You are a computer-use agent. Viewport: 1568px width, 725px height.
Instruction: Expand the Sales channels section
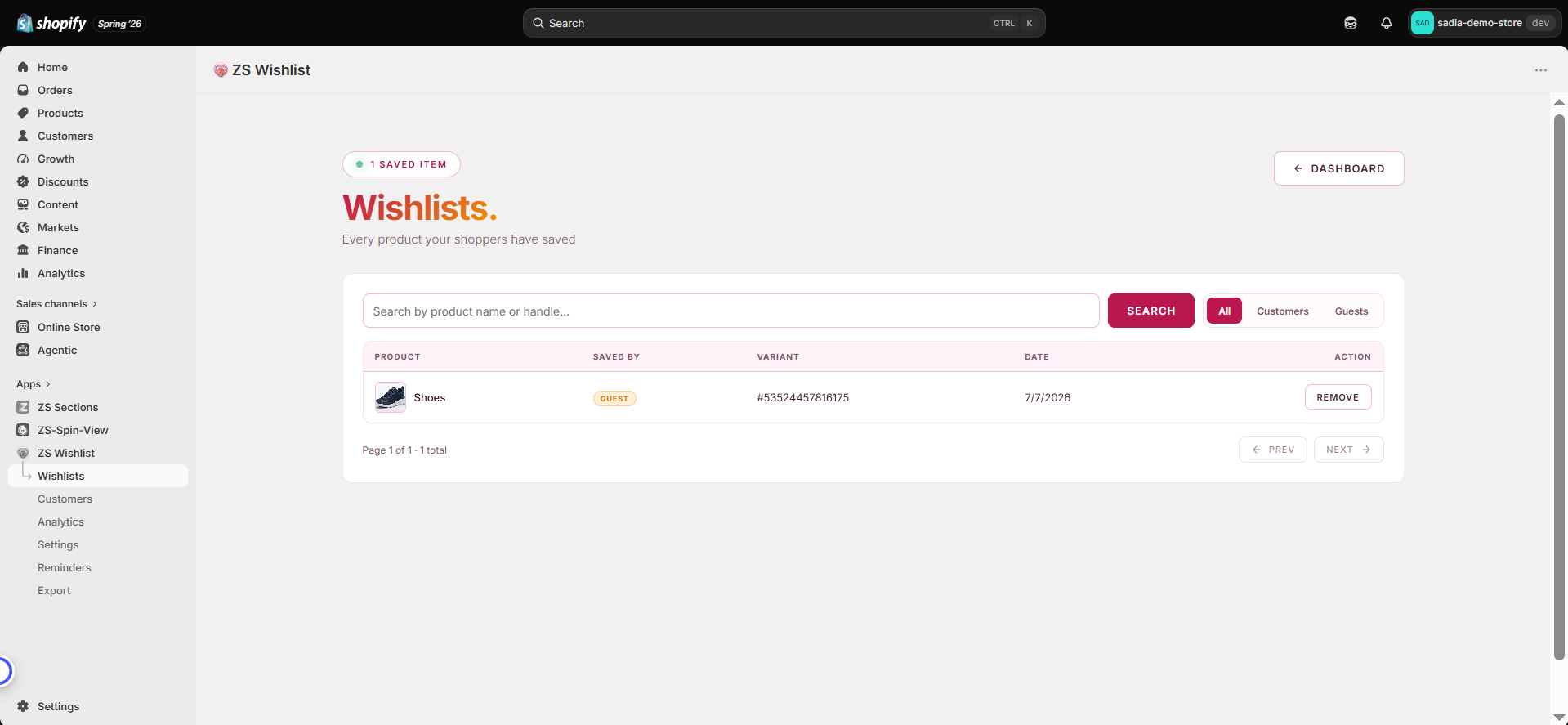click(56, 304)
